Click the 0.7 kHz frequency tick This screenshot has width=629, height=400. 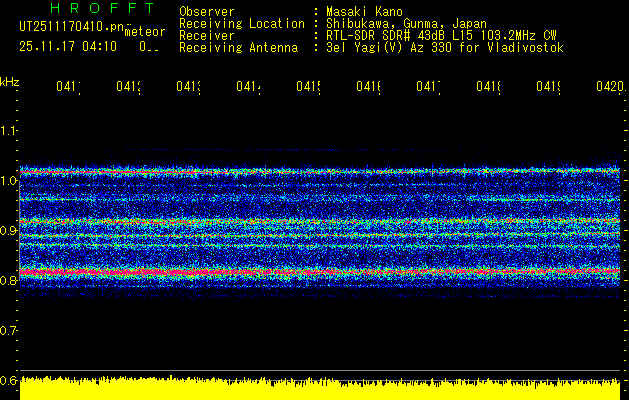point(9,330)
